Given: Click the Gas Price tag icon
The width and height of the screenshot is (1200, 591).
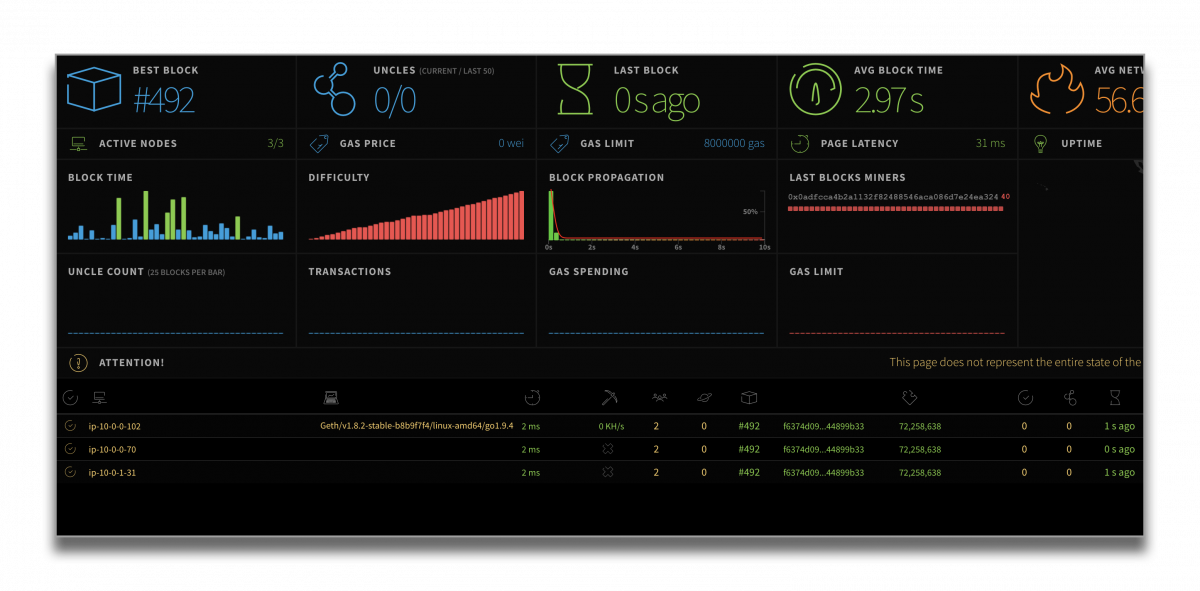Looking at the screenshot, I should (x=319, y=144).
